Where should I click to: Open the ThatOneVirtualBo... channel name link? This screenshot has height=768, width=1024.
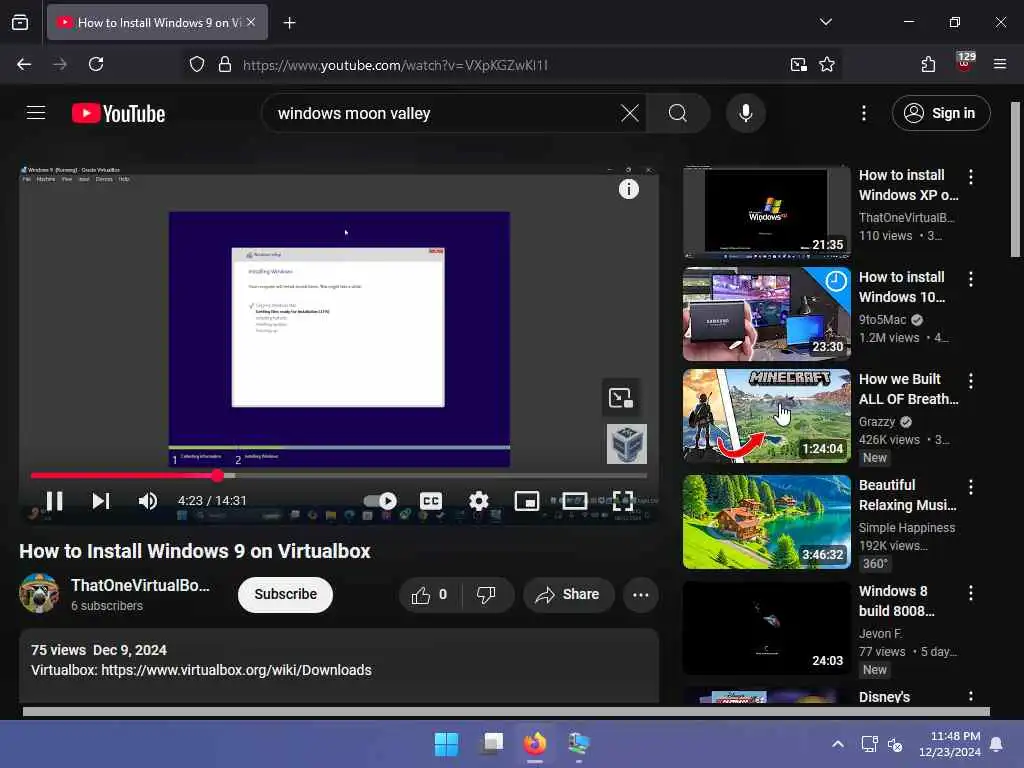[140, 585]
